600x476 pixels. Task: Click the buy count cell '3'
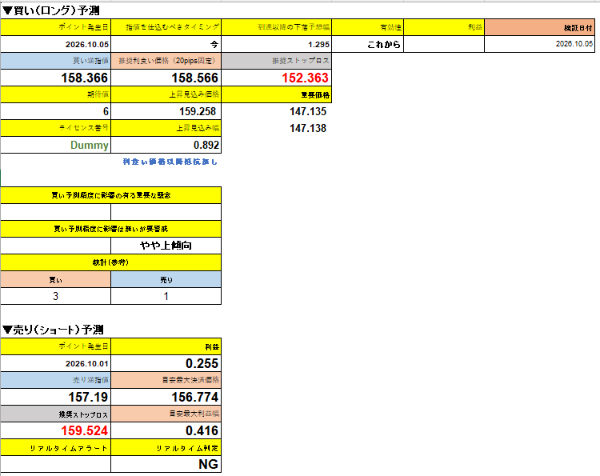pyautogui.click(x=55, y=296)
